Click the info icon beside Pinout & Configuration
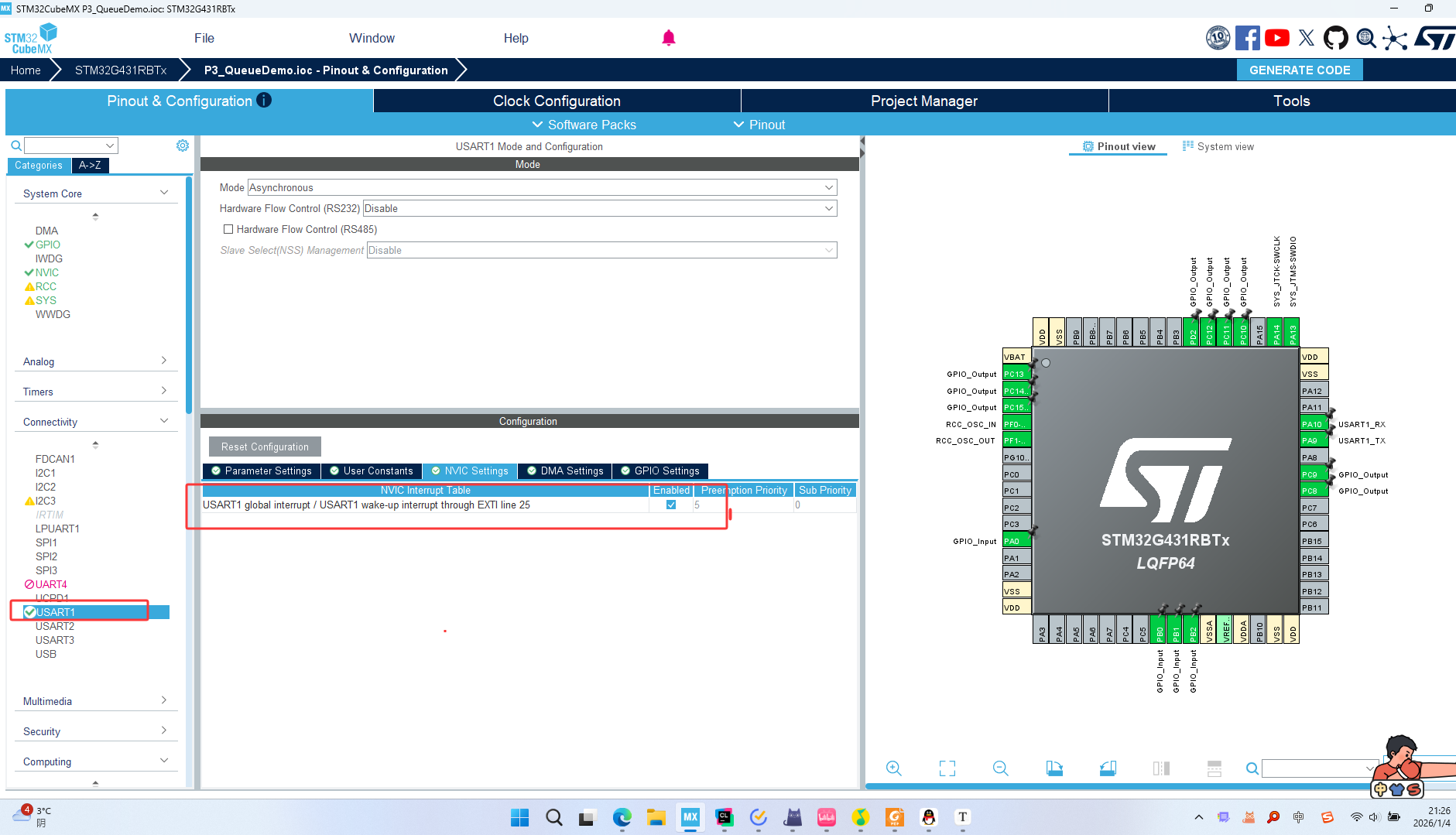The image size is (1456, 835). [264, 100]
